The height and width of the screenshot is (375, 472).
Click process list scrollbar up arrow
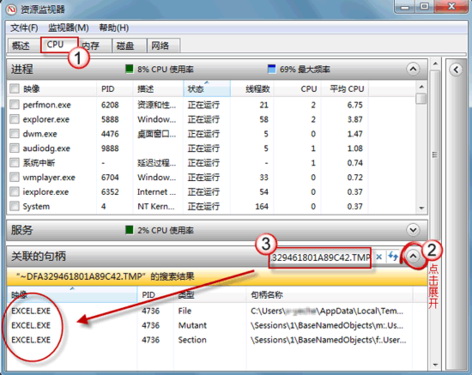coord(422,87)
